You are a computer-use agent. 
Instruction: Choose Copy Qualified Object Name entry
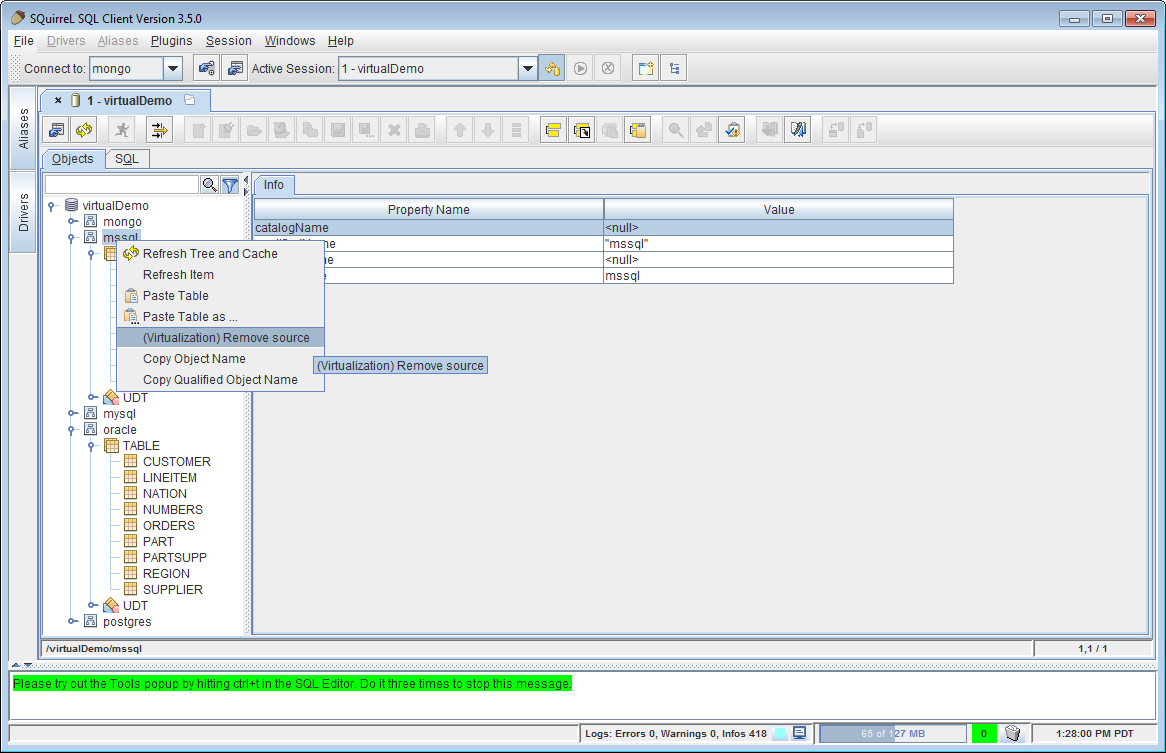[x=221, y=379]
